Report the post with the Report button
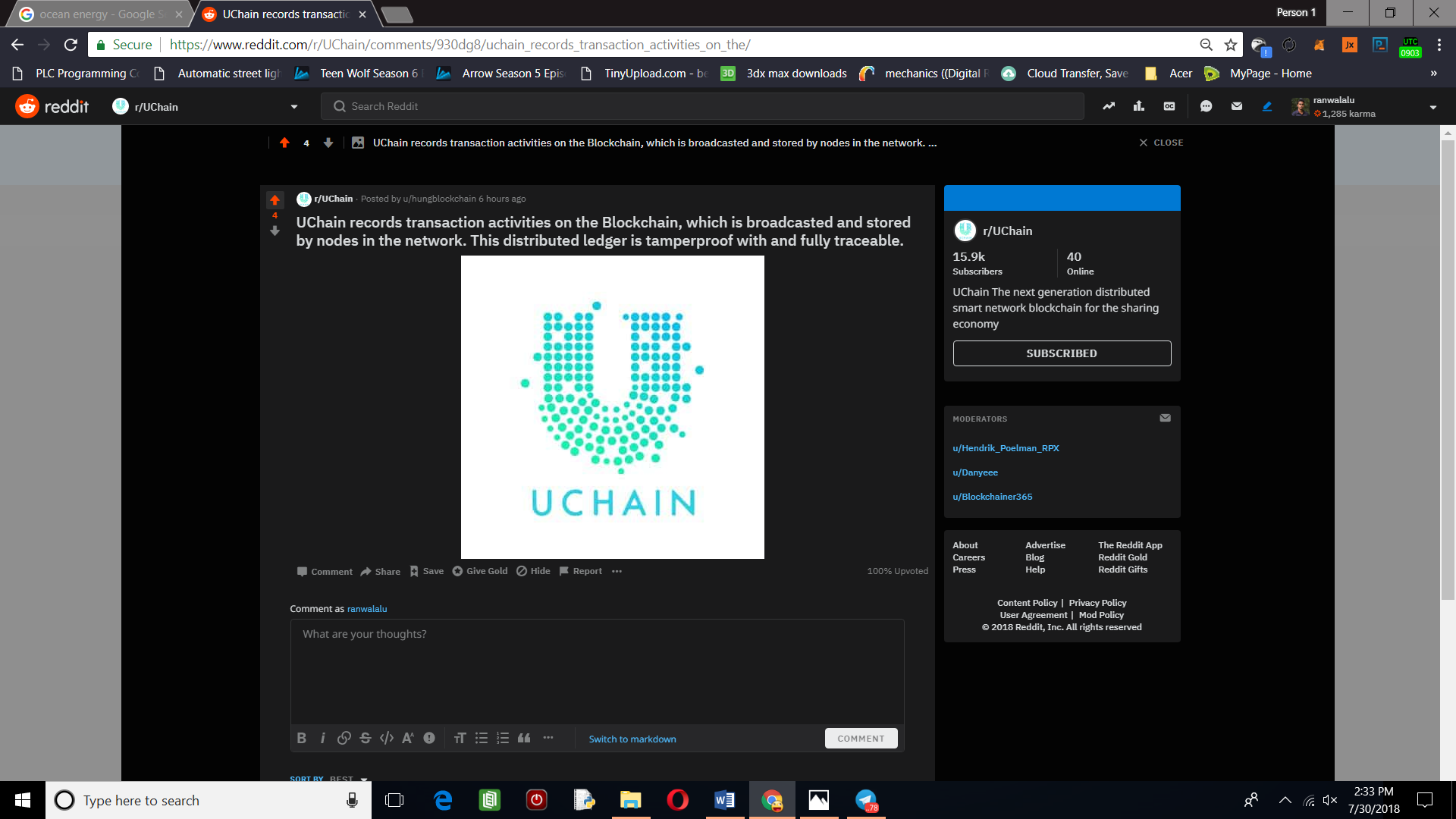The height and width of the screenshot is (819, 1456). [x=581, y=571]
